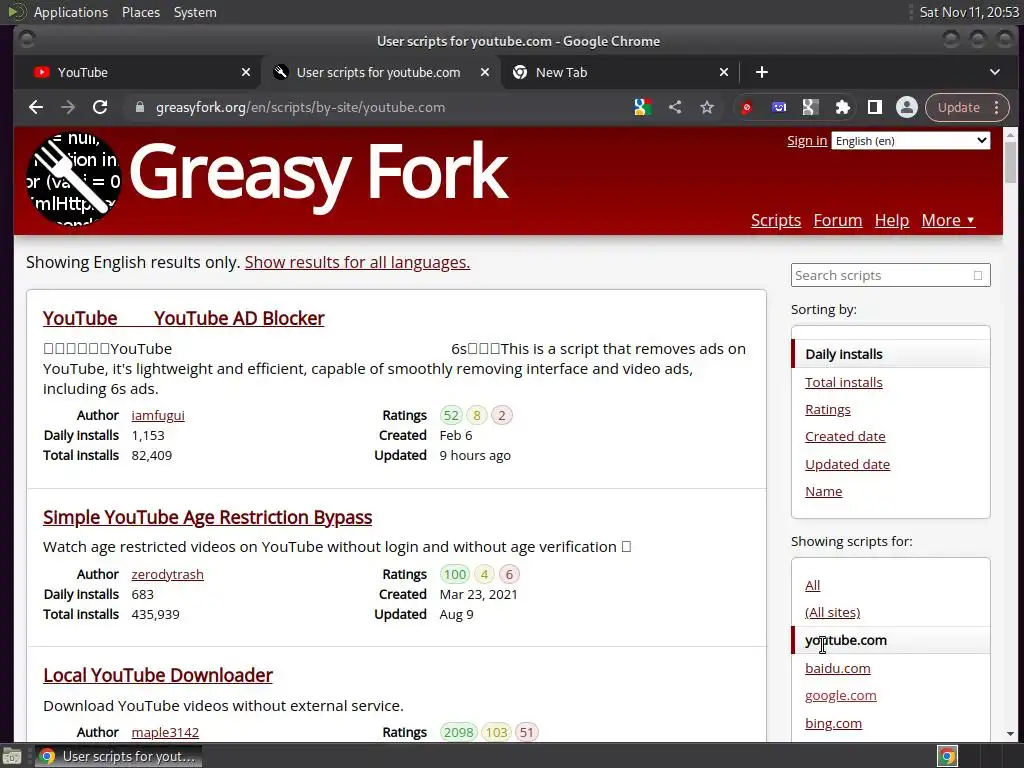Switch to the YouTube tab
The width and height of the screenshot is (1024, 768).
tap(137, 72)
